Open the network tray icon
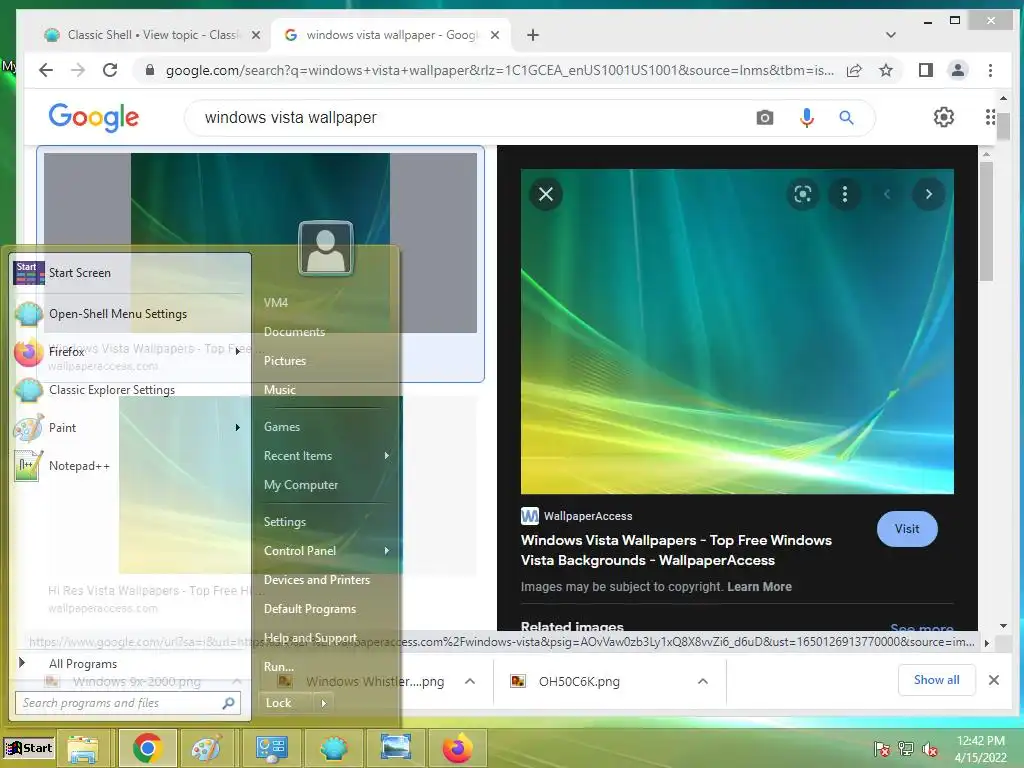This screenshot has height=768, width=1024. [x=906, y=749]
